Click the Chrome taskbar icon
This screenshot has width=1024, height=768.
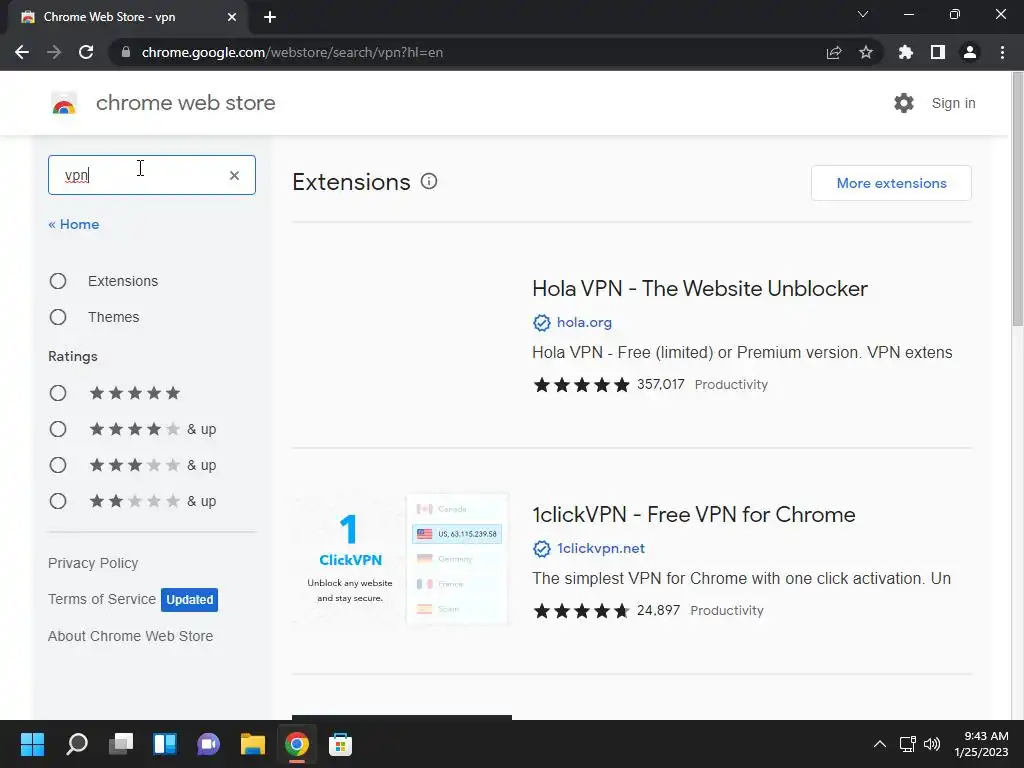[296, 744]
